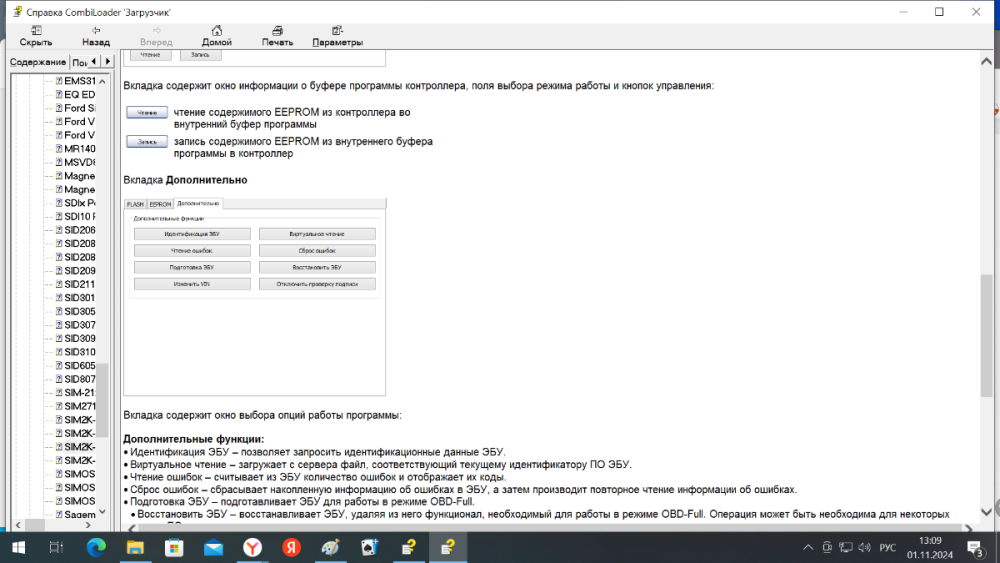Viewport: 1000px width, 563px height.
Task: Select the SID807 topic
Action: coord(80,379)
